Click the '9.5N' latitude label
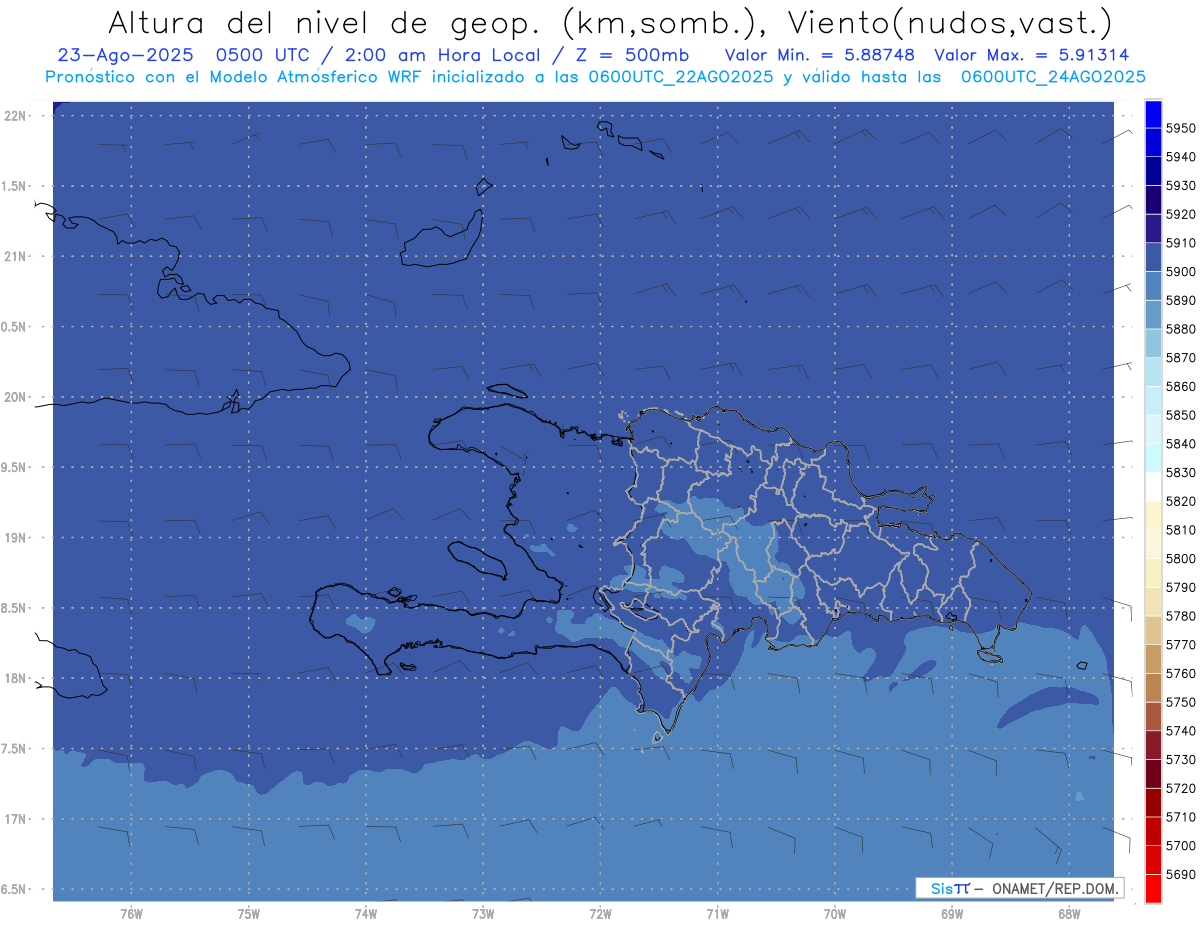Image resolution: width=1200 pixels, height=927 pixels. (14, 468)
